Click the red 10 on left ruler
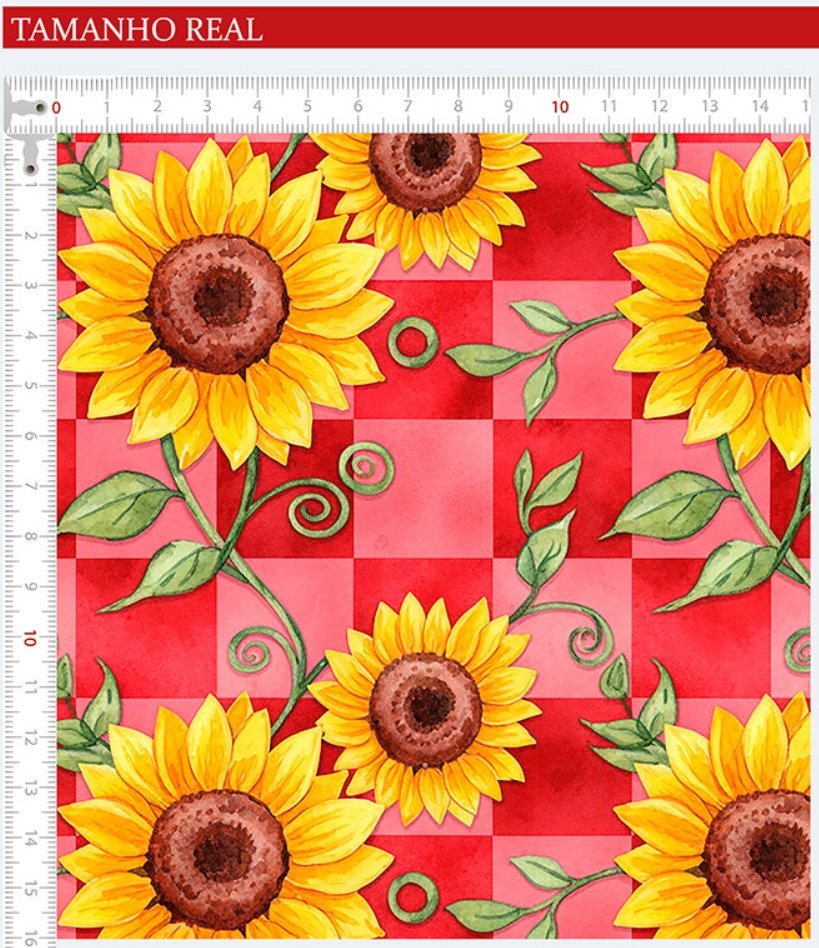The image size is (819, 948). pos(30,638)
